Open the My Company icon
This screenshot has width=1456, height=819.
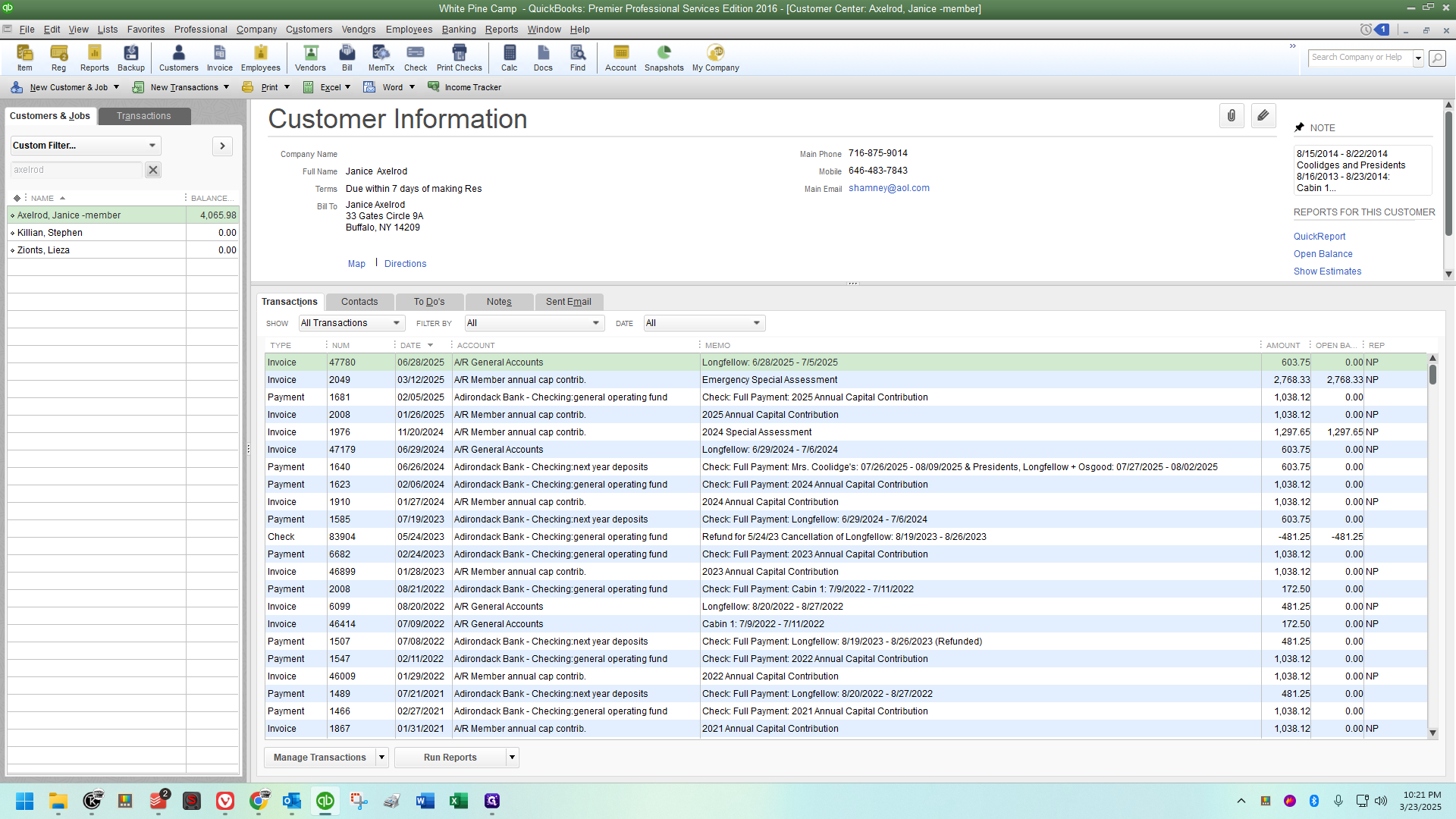716,58
